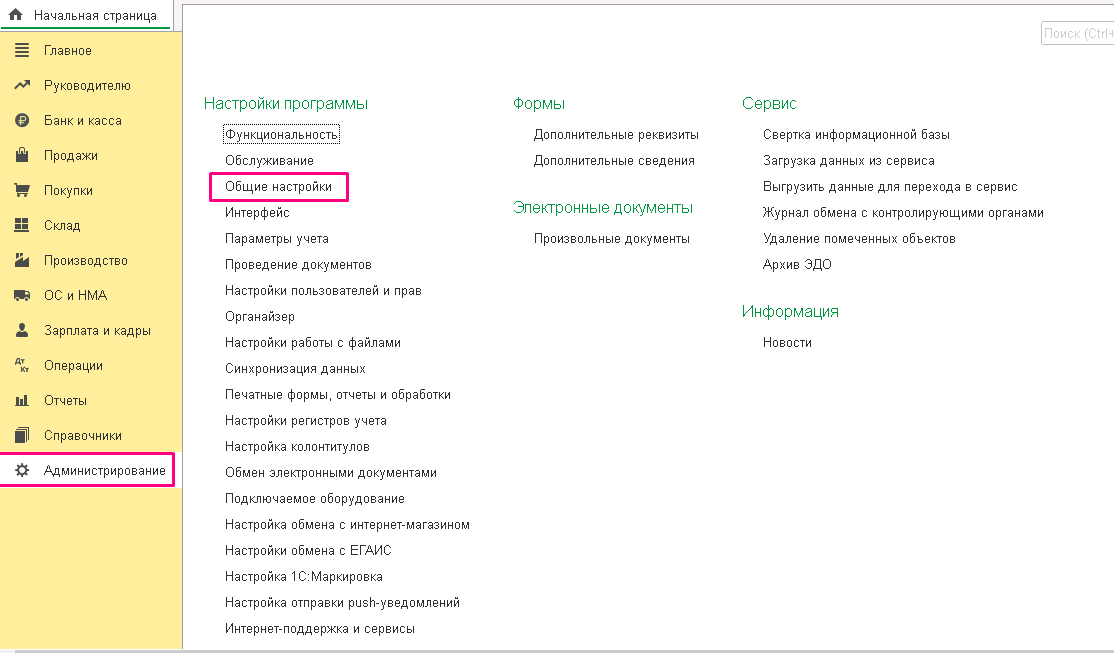Open the Новости link
Image resolution: width=1114 pixels, height=653 pixels.
[787, 342]
